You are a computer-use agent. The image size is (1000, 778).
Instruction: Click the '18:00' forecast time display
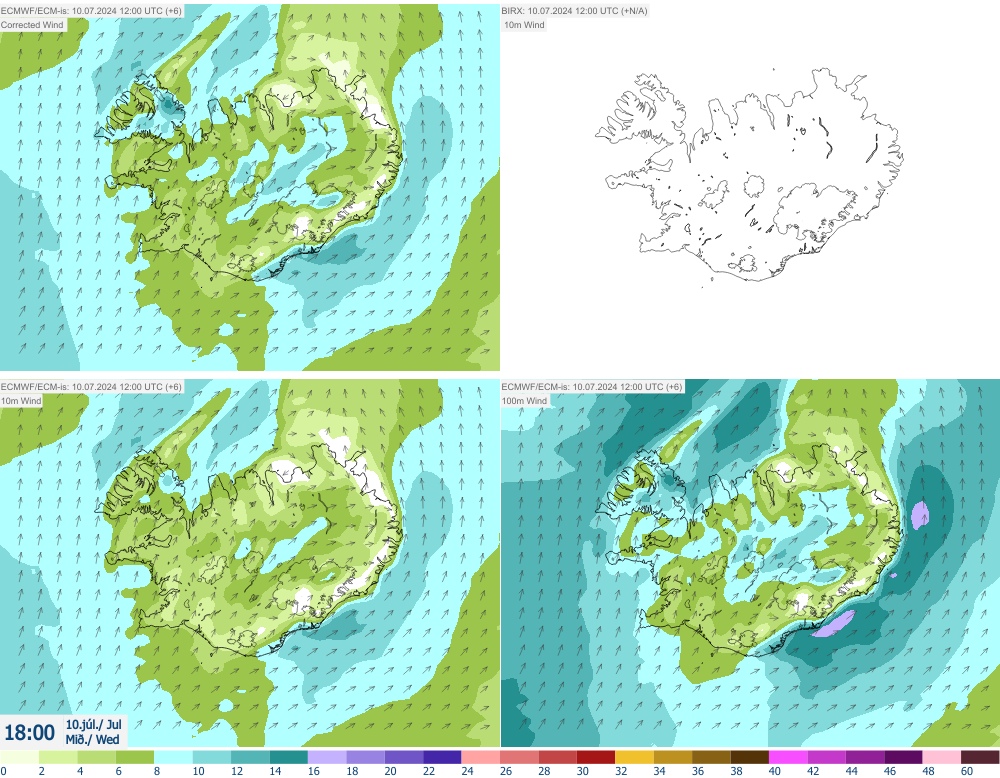click(29, 732)
